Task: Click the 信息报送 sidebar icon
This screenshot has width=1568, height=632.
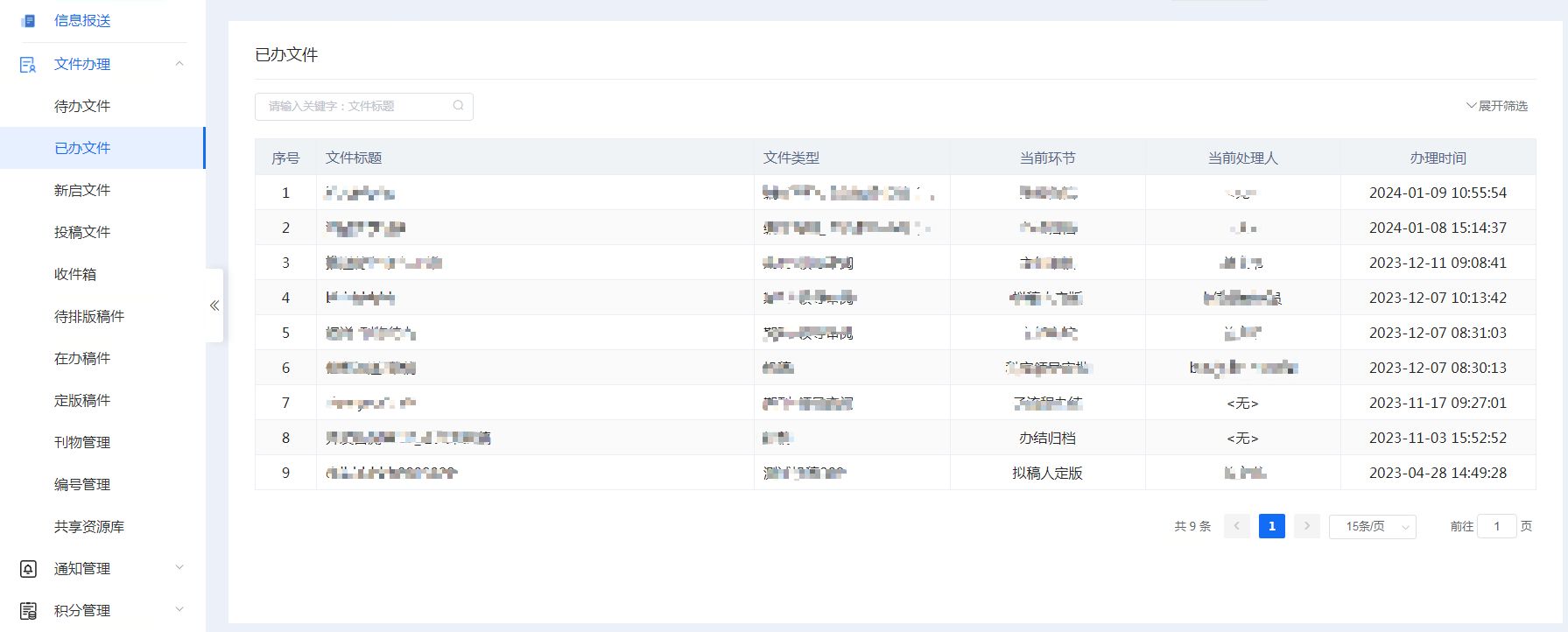Action: (28, 21)
